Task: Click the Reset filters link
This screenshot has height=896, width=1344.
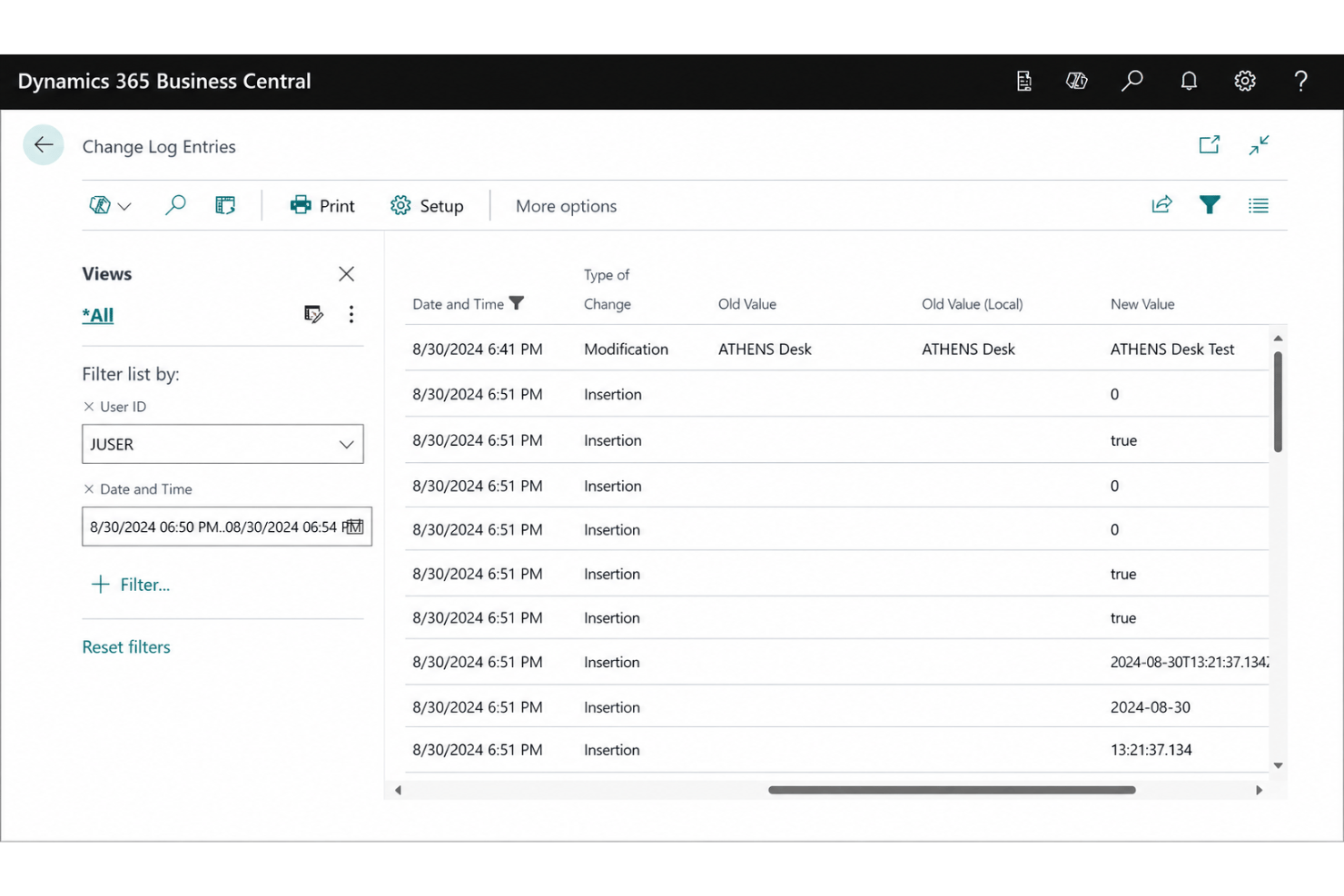Action: pos(126,647)
